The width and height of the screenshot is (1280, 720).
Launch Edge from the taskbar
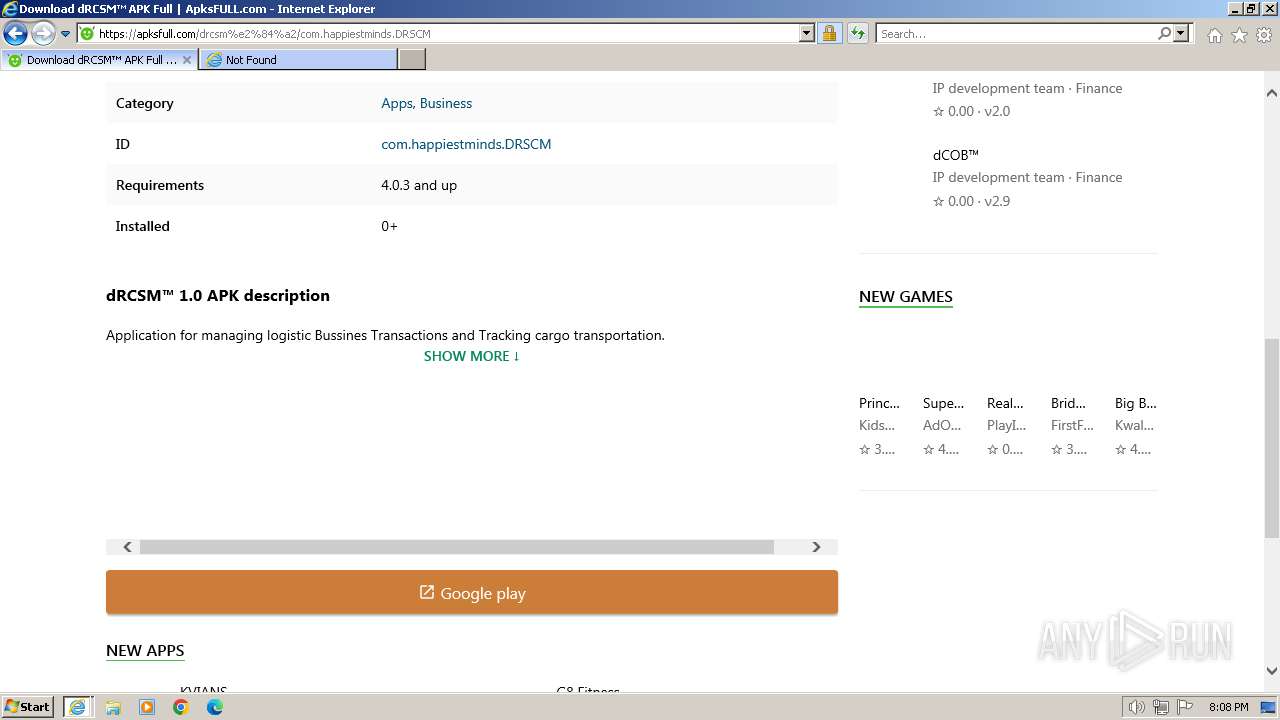(x=215, y=707)
